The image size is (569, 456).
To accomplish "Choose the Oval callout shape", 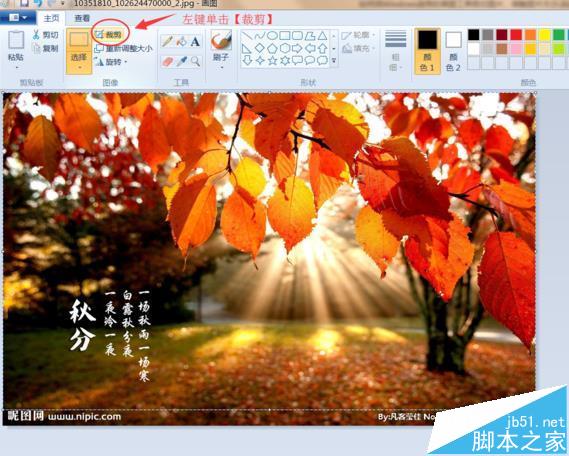I will (x=310, y=61).
